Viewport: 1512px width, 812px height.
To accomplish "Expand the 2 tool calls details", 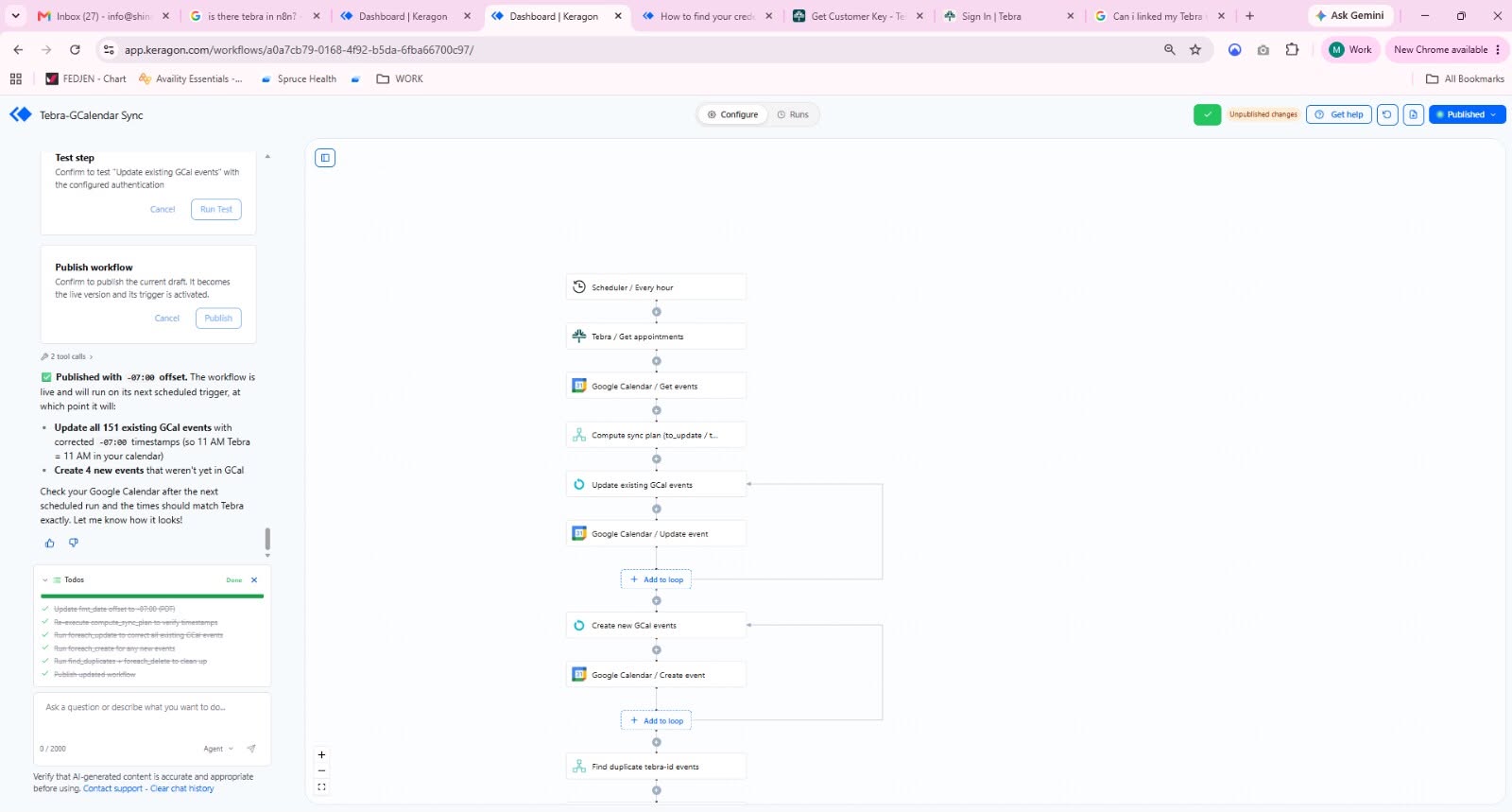I will (x=66, y=356).
